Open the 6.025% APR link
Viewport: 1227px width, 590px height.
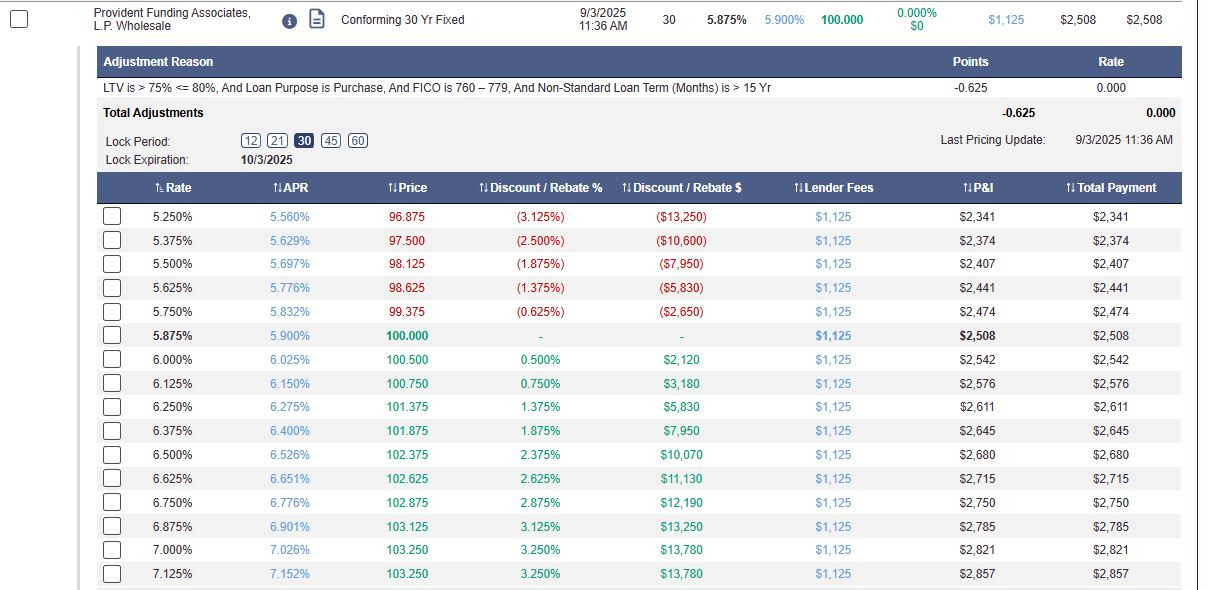tap(290, 360)
